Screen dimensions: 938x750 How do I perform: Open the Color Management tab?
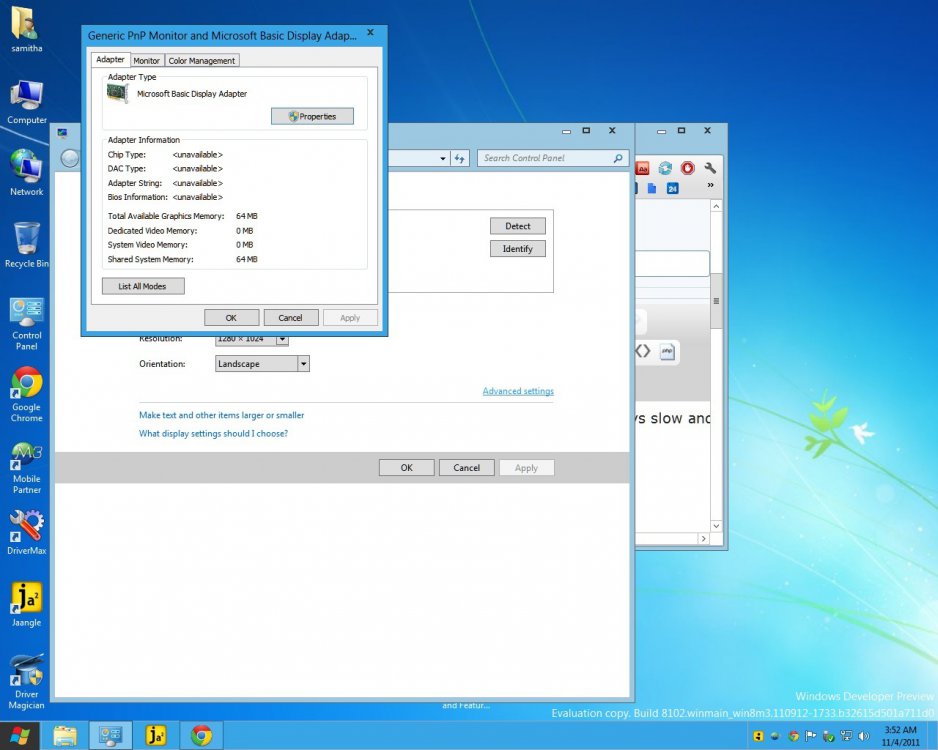[202, 61]
